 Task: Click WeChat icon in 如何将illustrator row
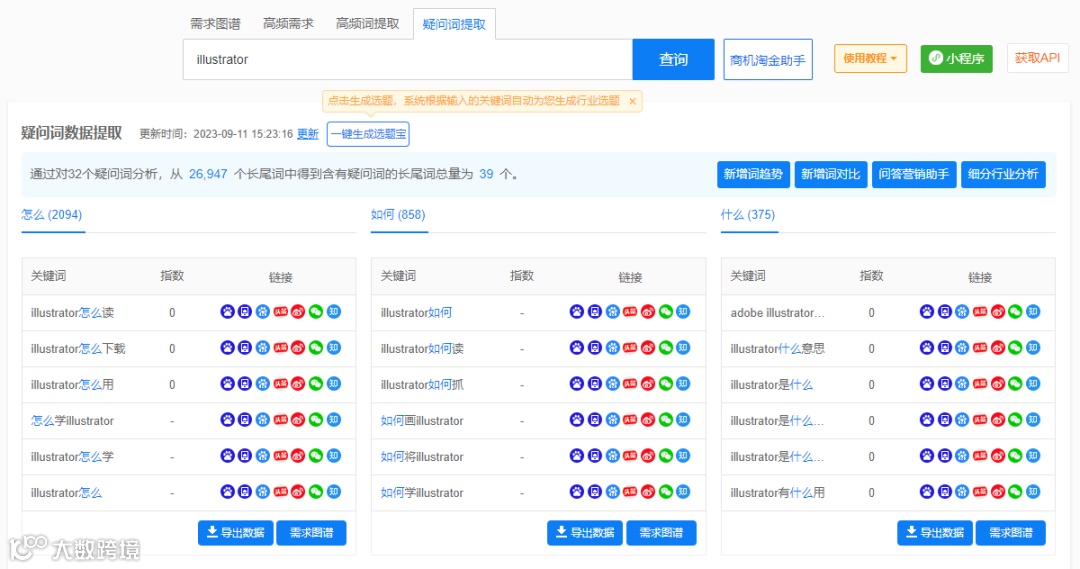[x=666, y=455]
